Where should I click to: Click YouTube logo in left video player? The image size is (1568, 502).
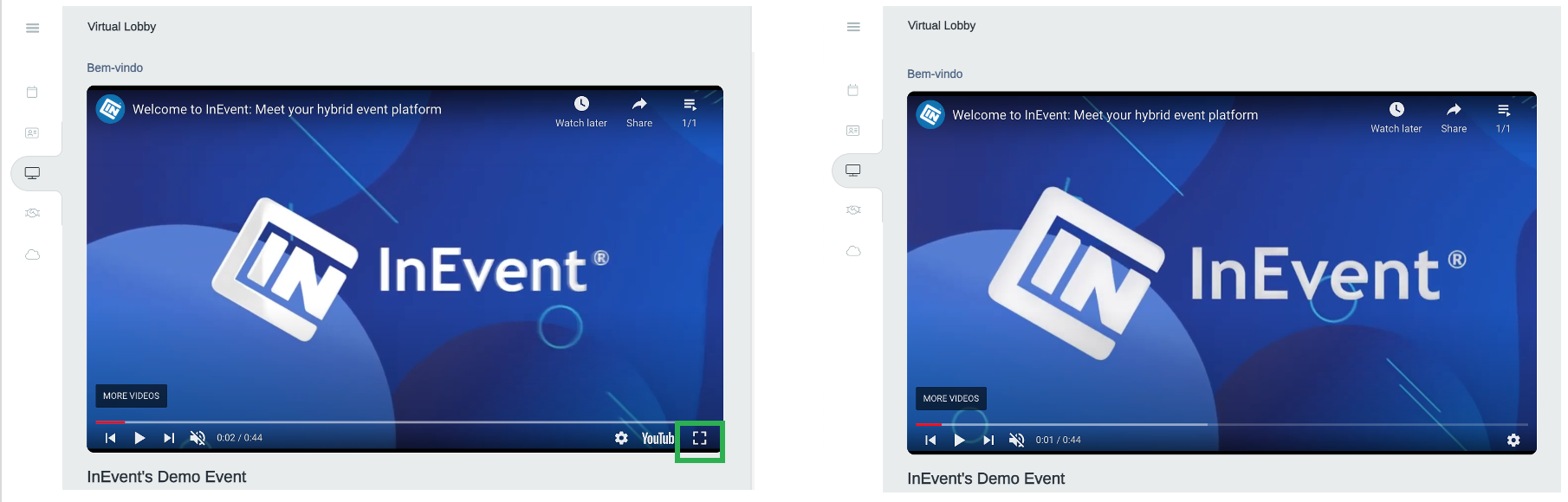(658, 438)
